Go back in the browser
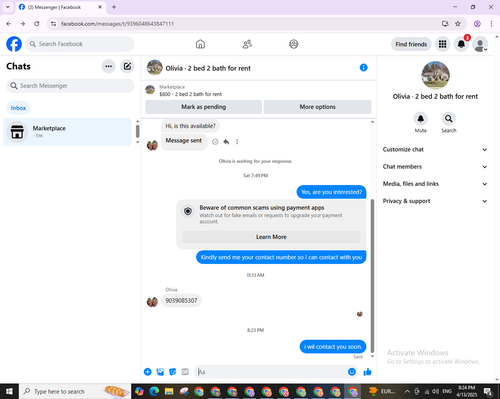Image resolution: width=500 pixels, height=399 pixels. (9, 24)
